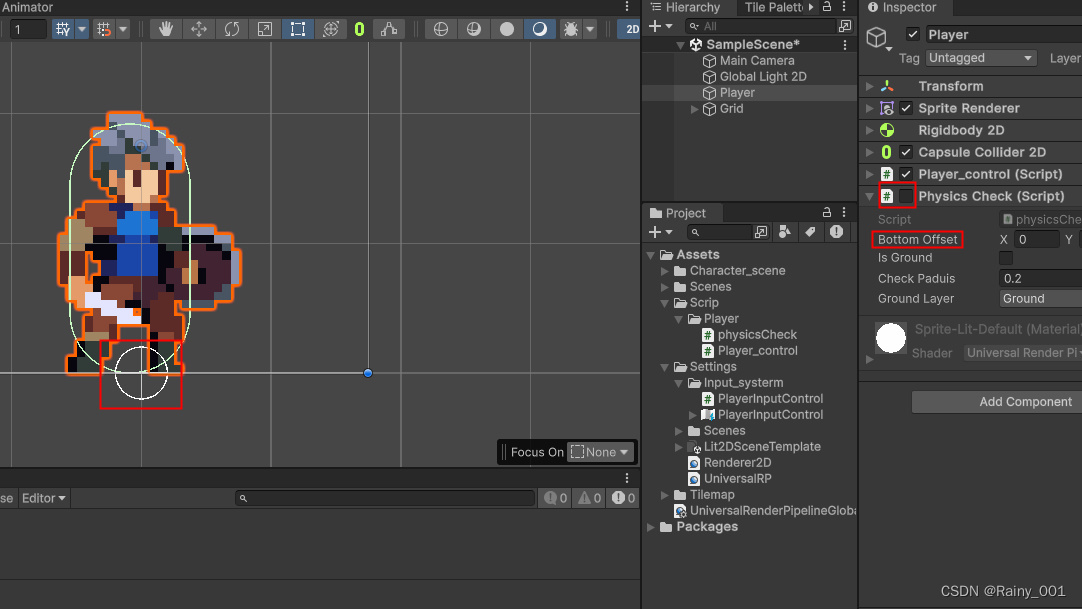1082x609 pixels.
Task: Click Search by Label tag icon
Action: pos(810,232)
